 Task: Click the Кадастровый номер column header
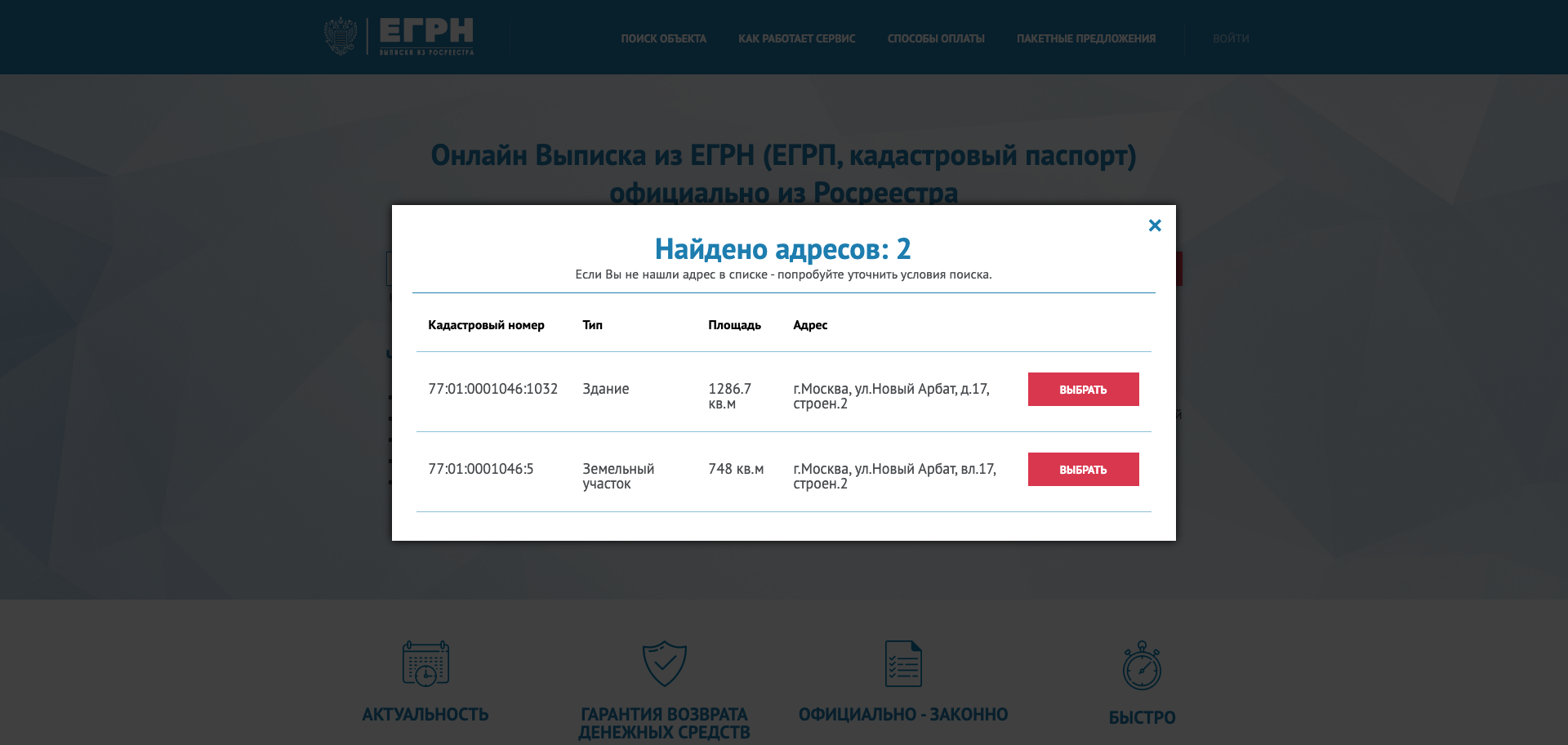click(x=486, y=325)
